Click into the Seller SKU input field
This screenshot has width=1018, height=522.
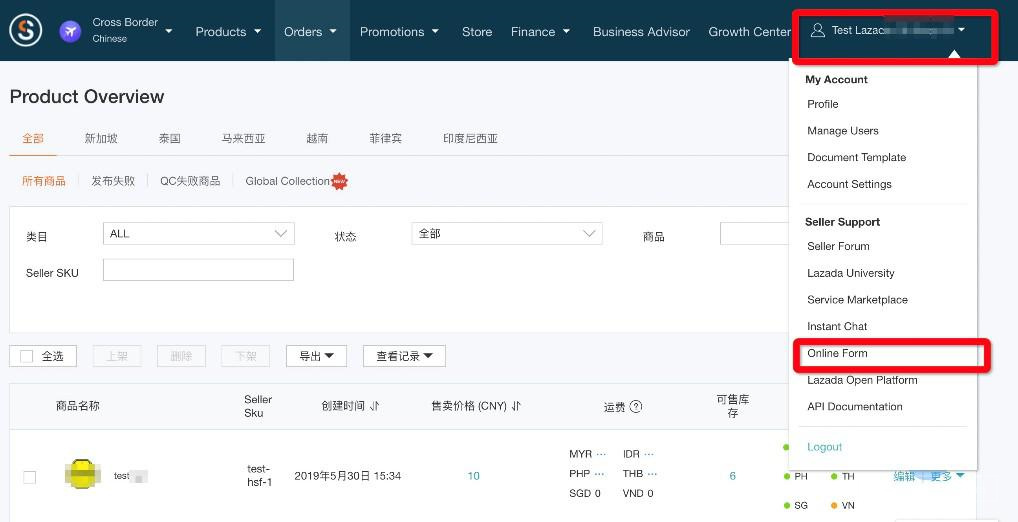[198, 270]
